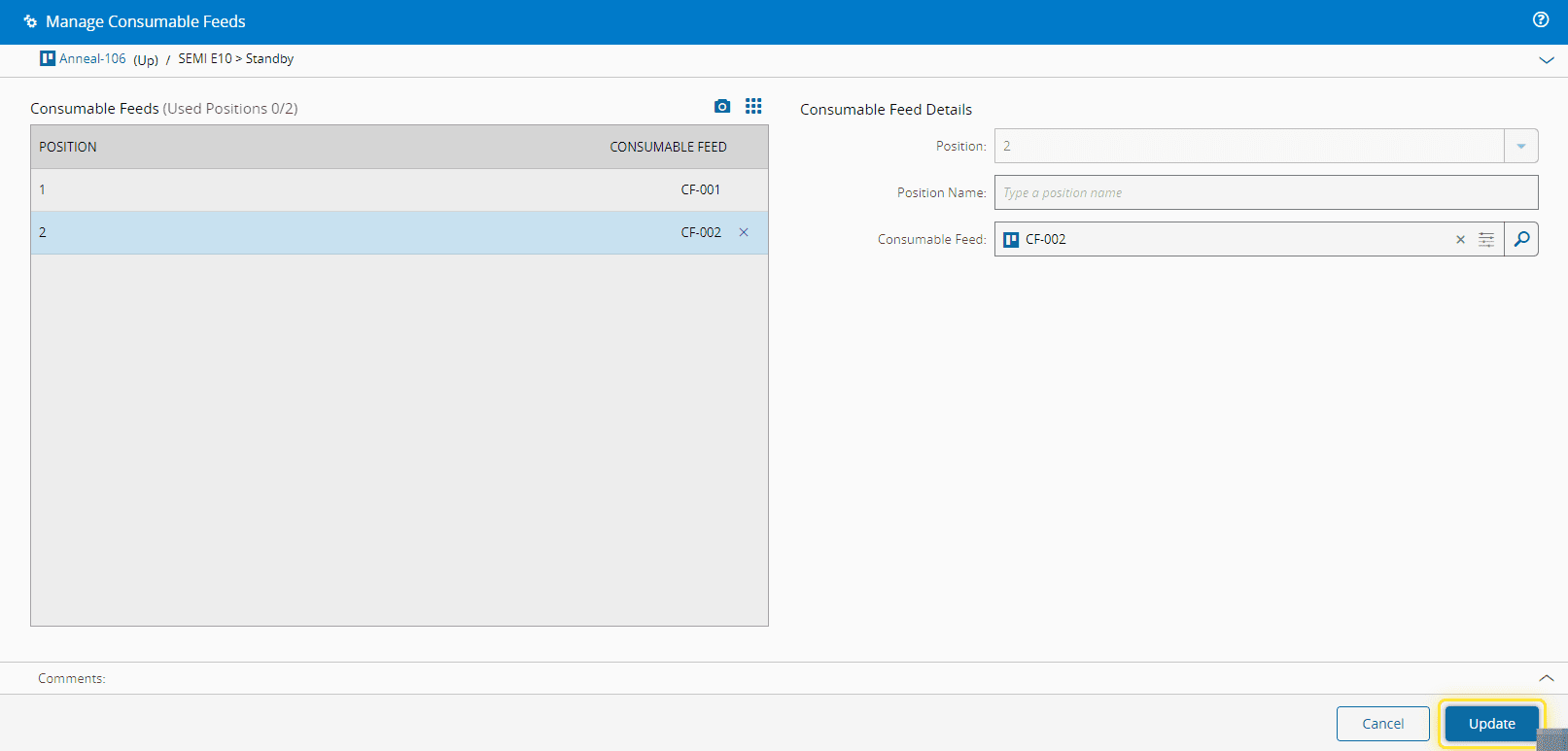Open the Anneal-106 resource link
This screenshot has height=751, width=1568.
pos(92,58)
